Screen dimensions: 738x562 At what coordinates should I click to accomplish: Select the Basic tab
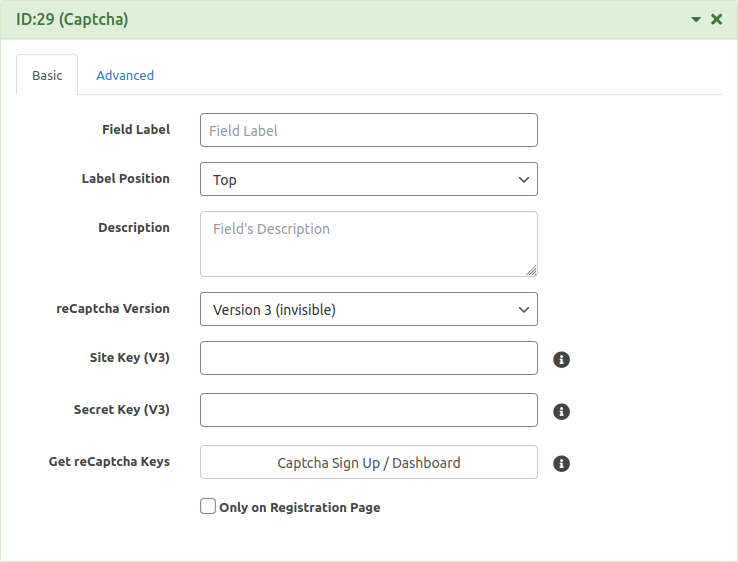tap(47, 75)
